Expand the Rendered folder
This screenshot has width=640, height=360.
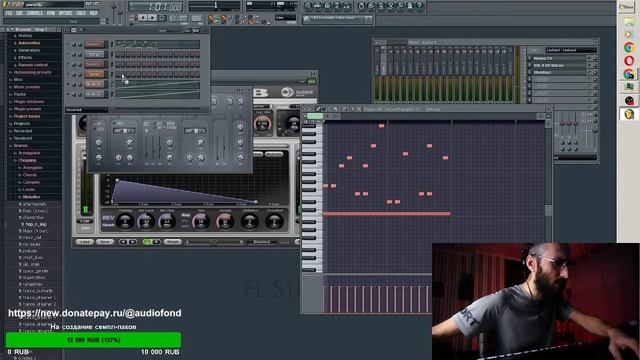coord(22,138)
